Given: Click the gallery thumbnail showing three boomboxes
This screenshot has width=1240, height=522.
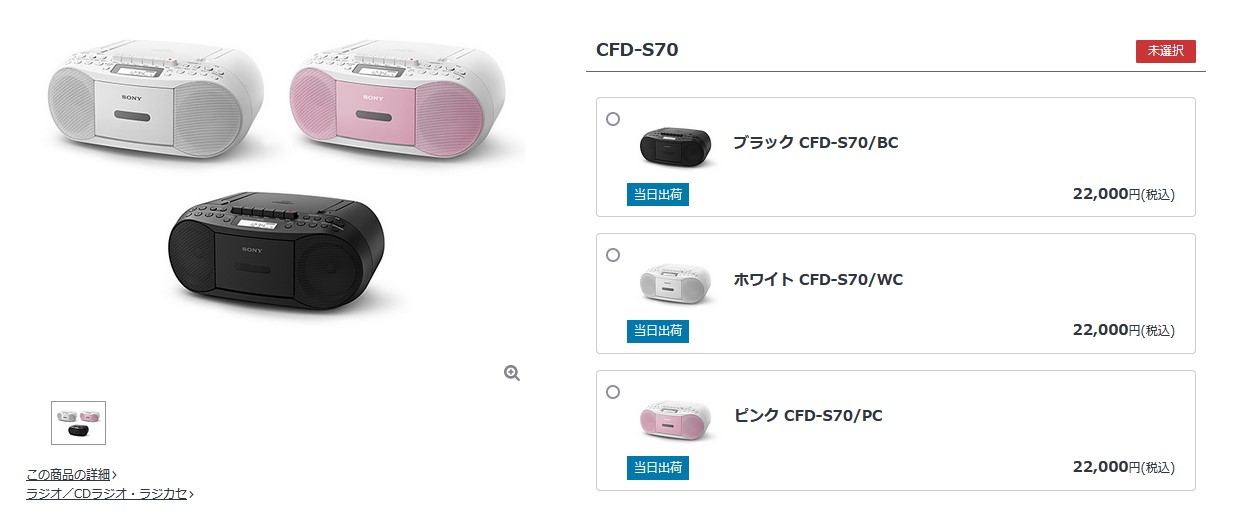Looking at the screenshot, I should point(78,422).
